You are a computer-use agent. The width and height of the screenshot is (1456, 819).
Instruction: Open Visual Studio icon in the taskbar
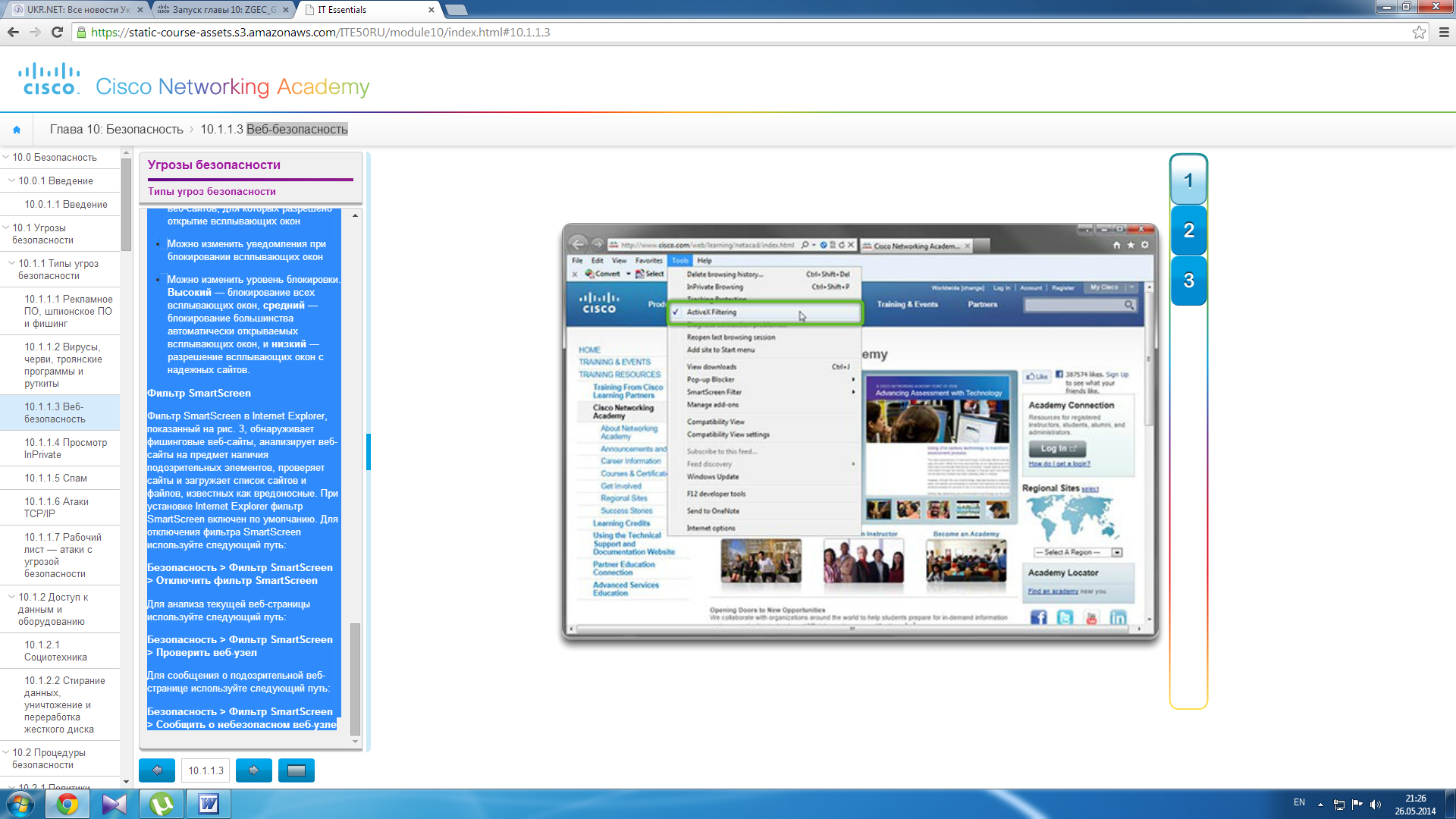(x=115, y=804)
